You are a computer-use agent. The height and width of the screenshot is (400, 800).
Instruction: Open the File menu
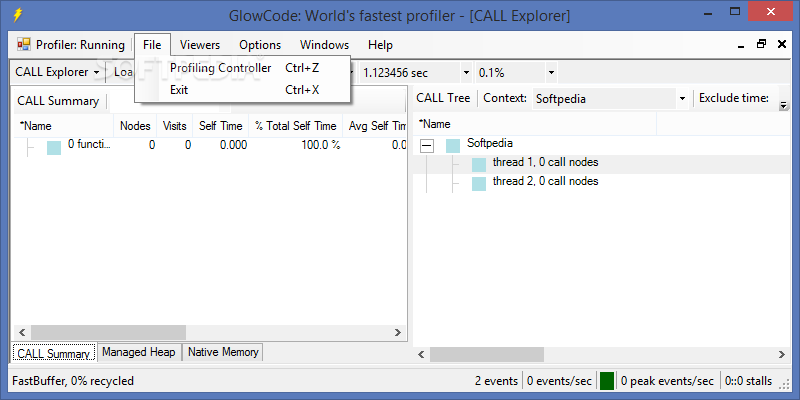152,45
